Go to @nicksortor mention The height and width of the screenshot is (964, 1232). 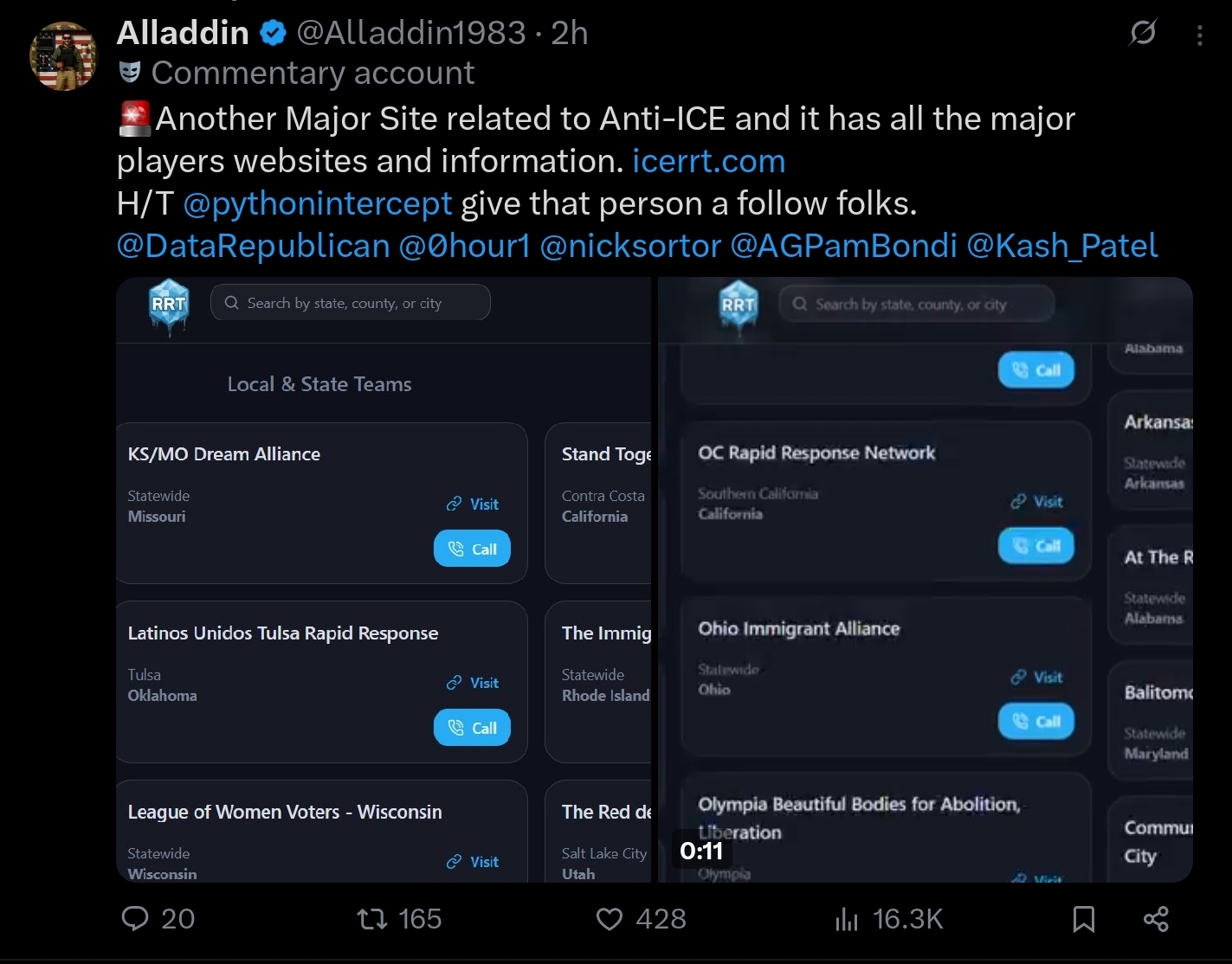(x=629, y=246)
